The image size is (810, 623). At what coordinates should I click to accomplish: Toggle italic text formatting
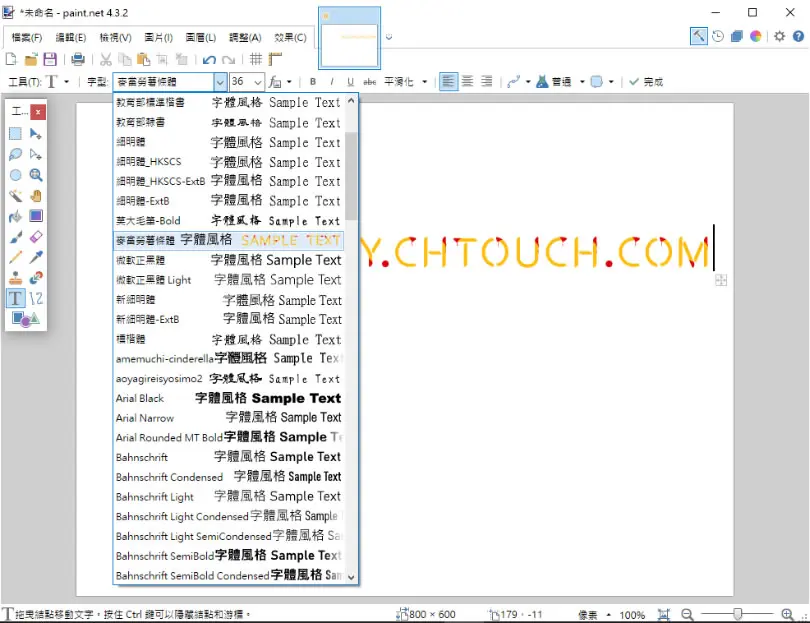coord(331,82)
